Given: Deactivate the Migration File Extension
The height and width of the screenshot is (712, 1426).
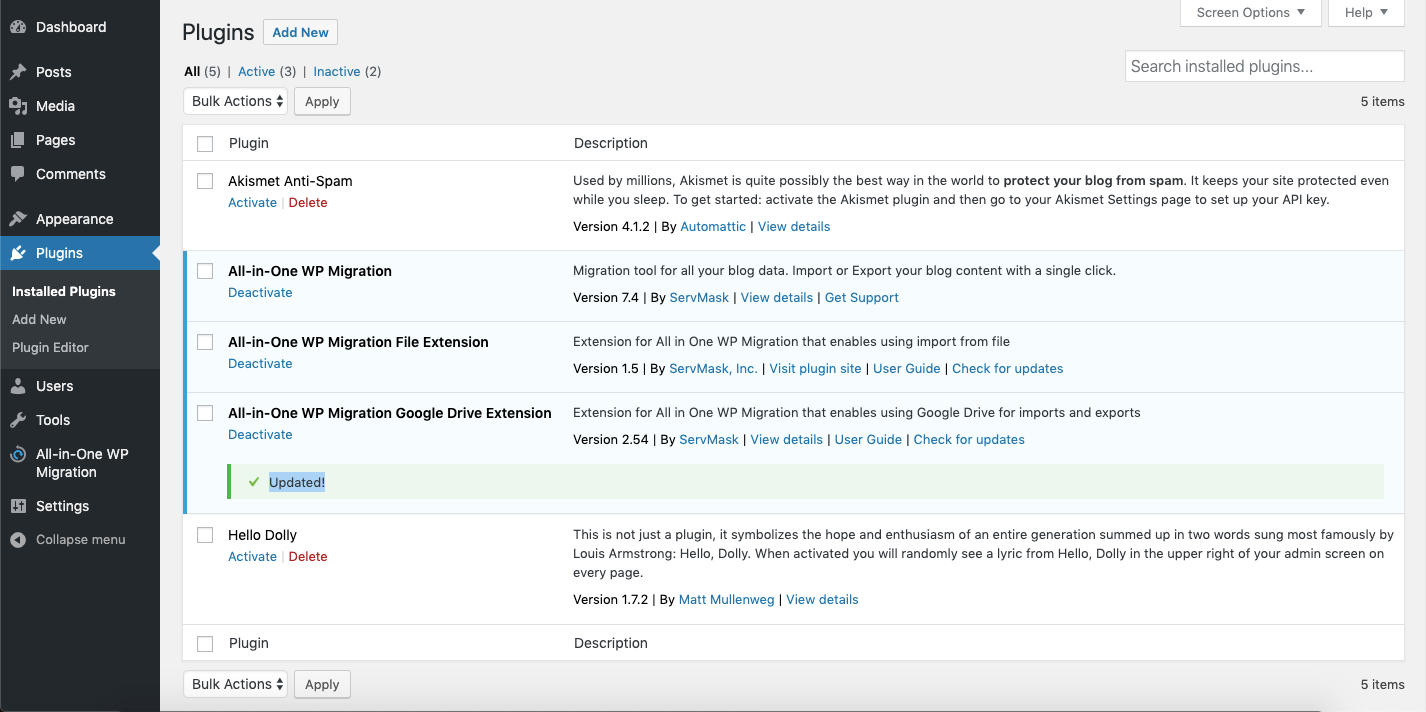Looking at the screenshot, I should point(260,364).
